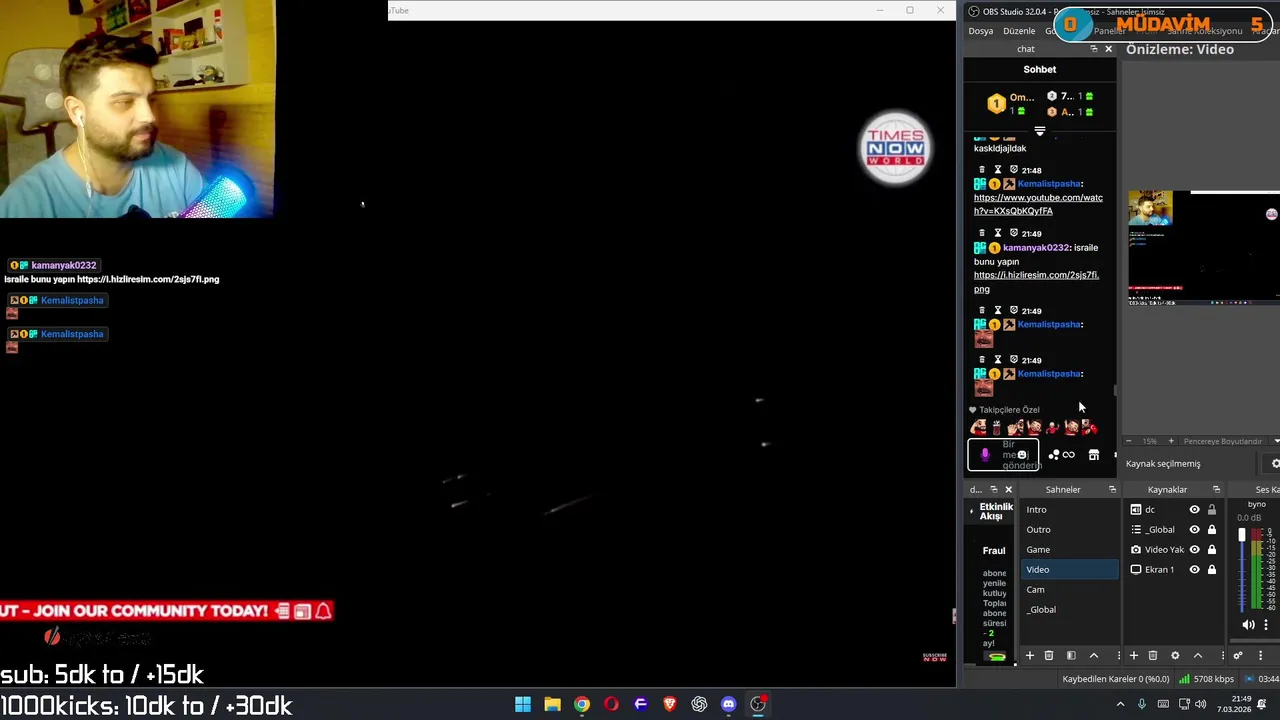Select the Intro scene

(x=1069, y=510)
